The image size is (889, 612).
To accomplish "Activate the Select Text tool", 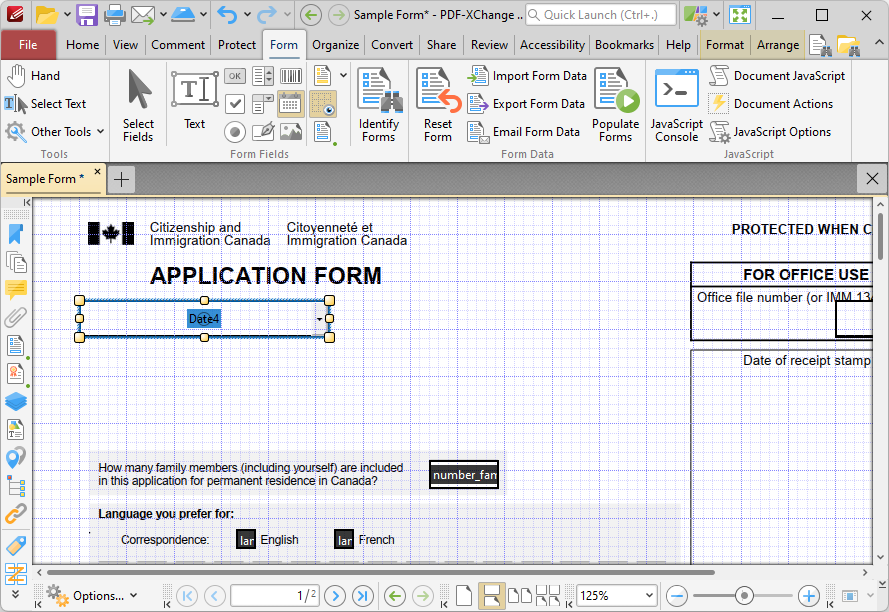I will click(x=45, y=104).
